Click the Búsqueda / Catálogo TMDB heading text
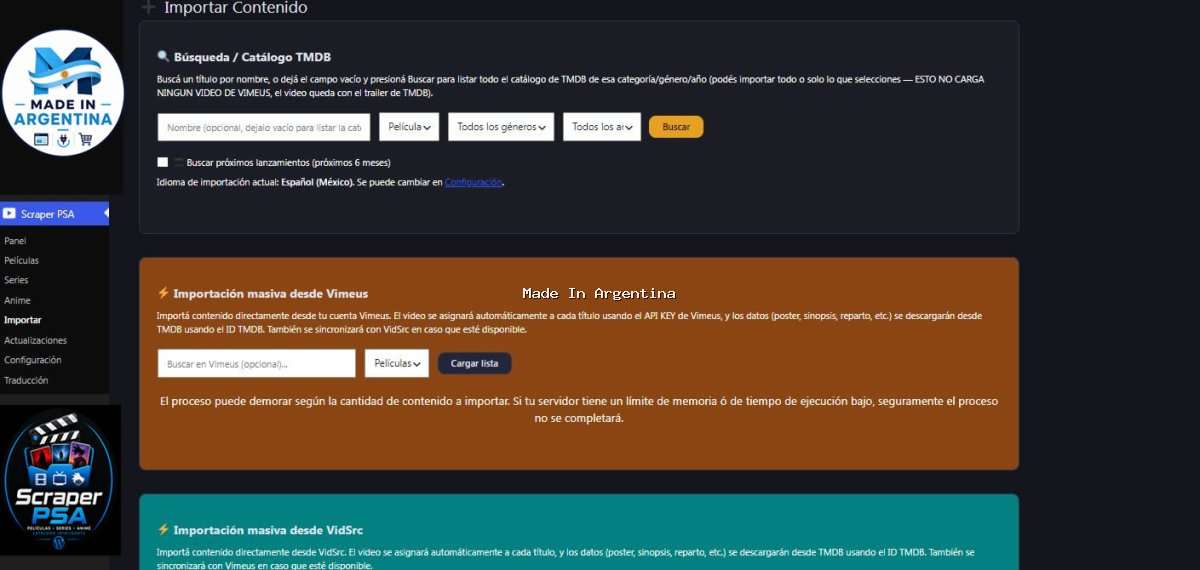The image size is (1200, 570). click(x=252, y=57)
